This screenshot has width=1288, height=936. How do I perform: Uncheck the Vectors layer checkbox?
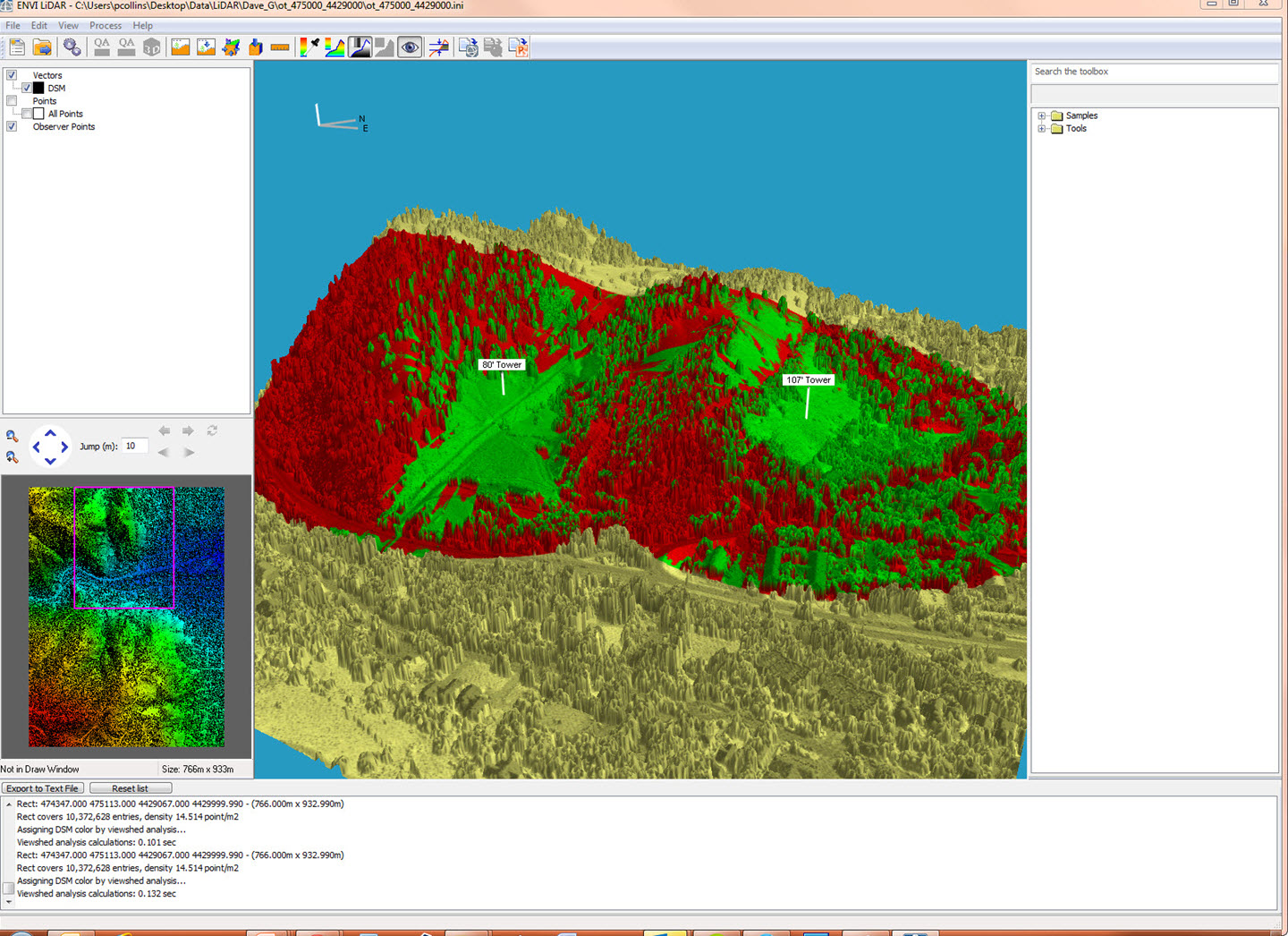(x=12, y=75)
